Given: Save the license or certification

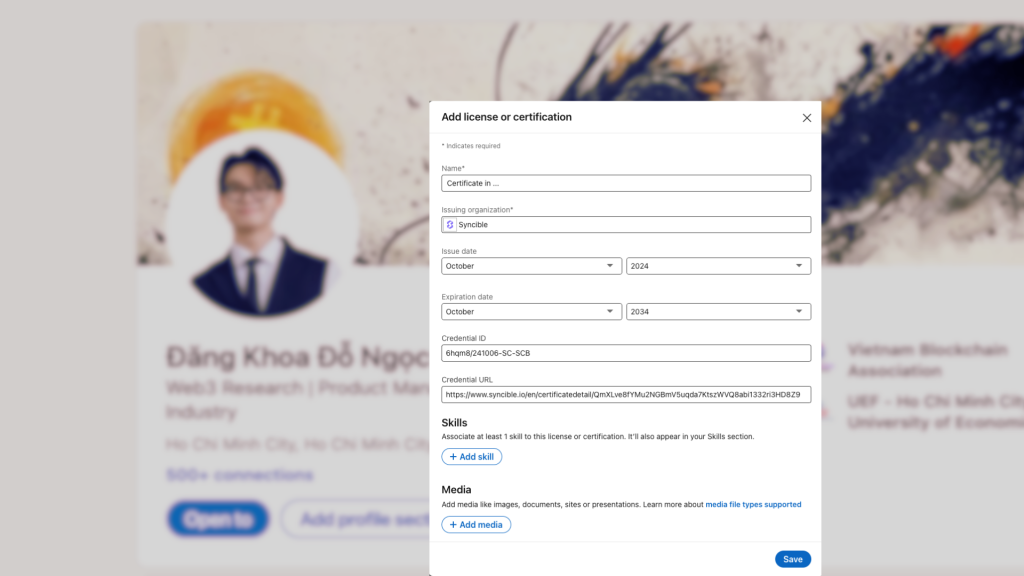Looking at the screenshot, I should (792, 559).
